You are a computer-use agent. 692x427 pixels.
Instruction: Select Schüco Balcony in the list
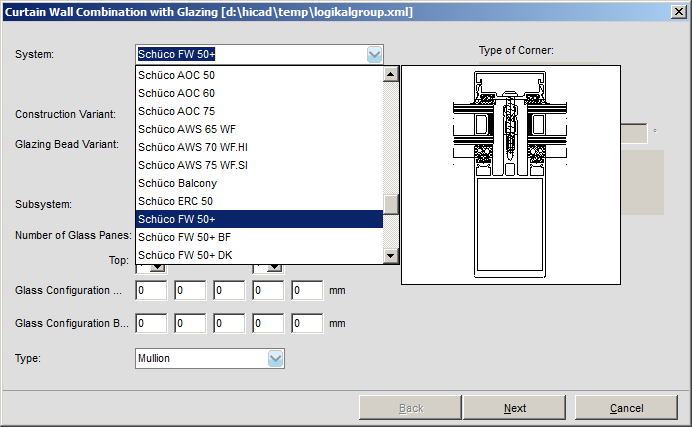click(259, 184)
